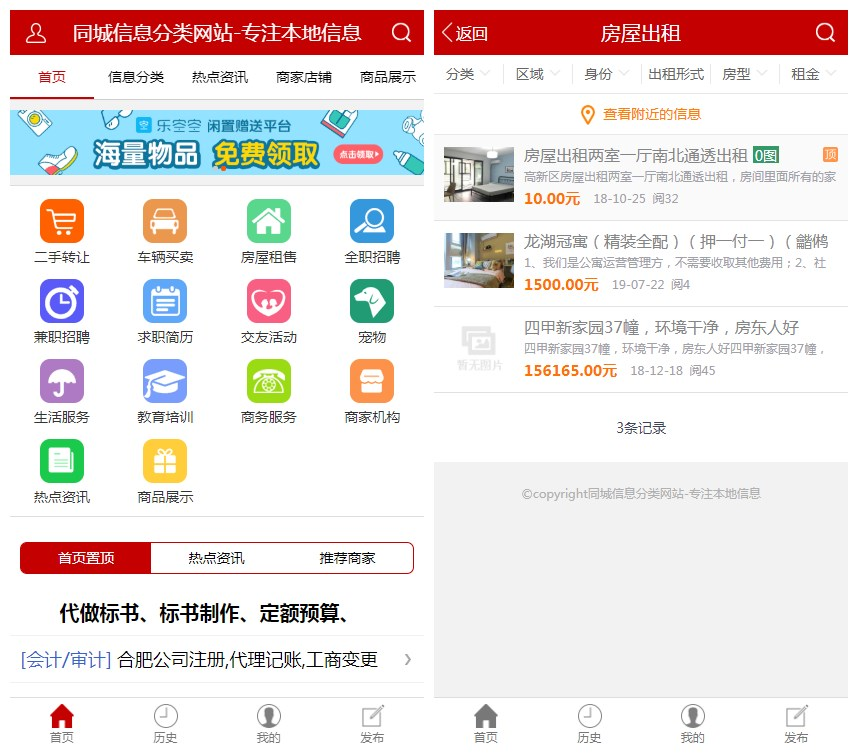Click 点击领取 button on banner

pos(358,154)
